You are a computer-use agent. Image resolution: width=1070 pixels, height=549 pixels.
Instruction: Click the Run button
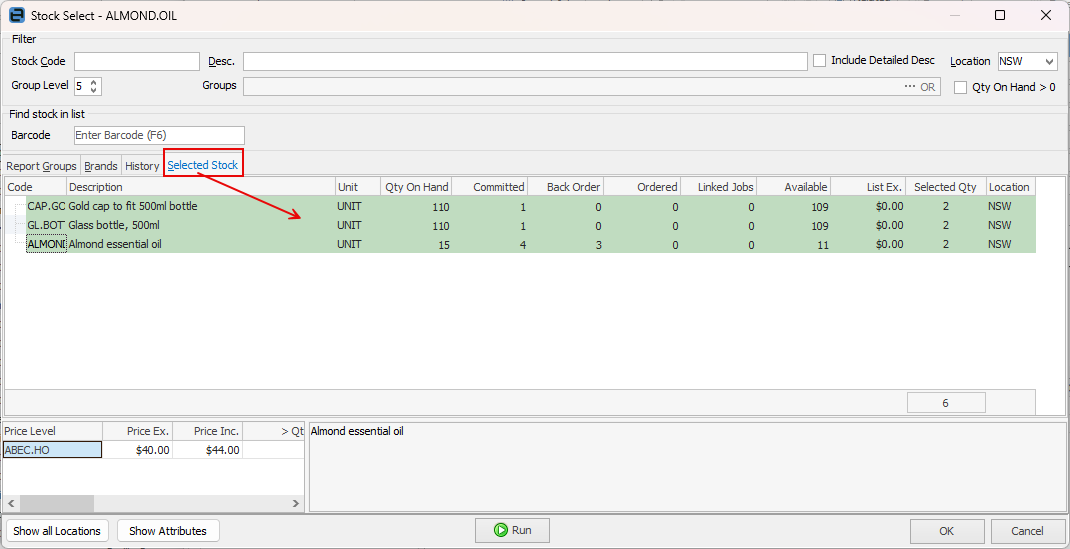tap(512, 530)
